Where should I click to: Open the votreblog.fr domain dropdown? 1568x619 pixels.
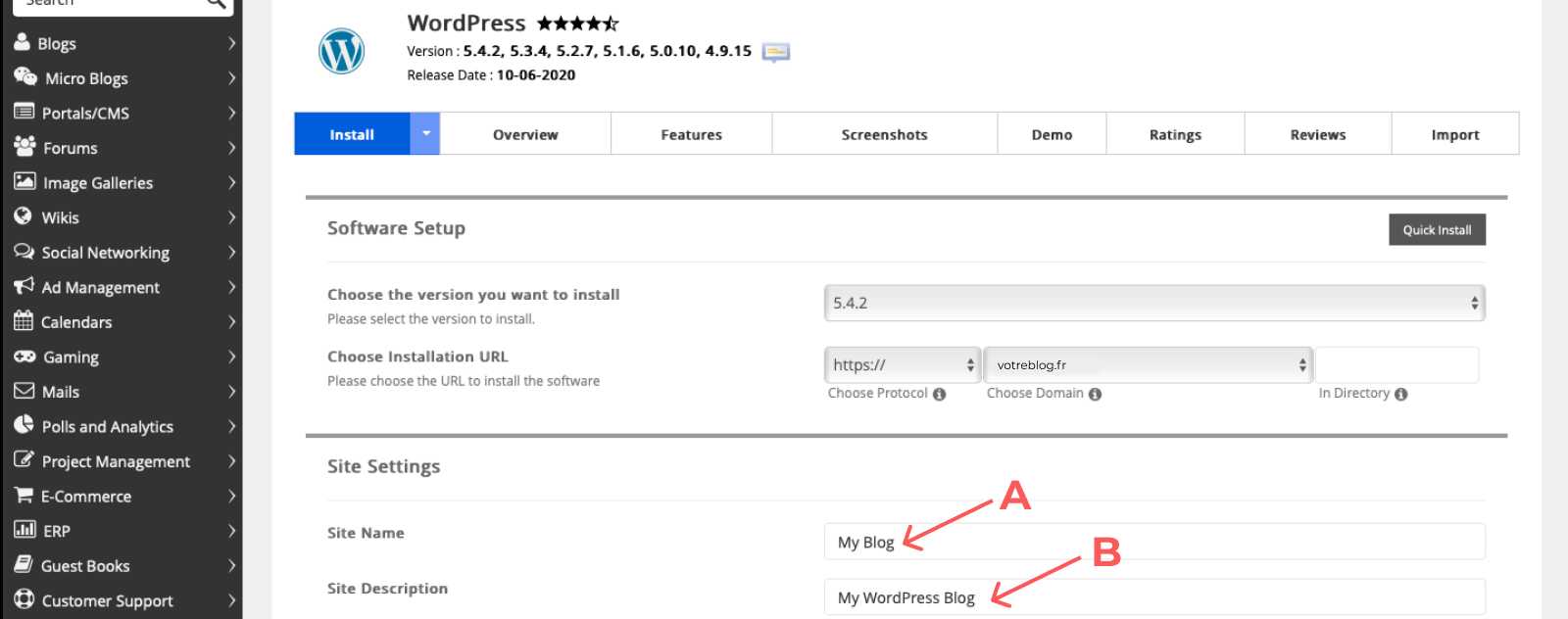(1148, 364)
